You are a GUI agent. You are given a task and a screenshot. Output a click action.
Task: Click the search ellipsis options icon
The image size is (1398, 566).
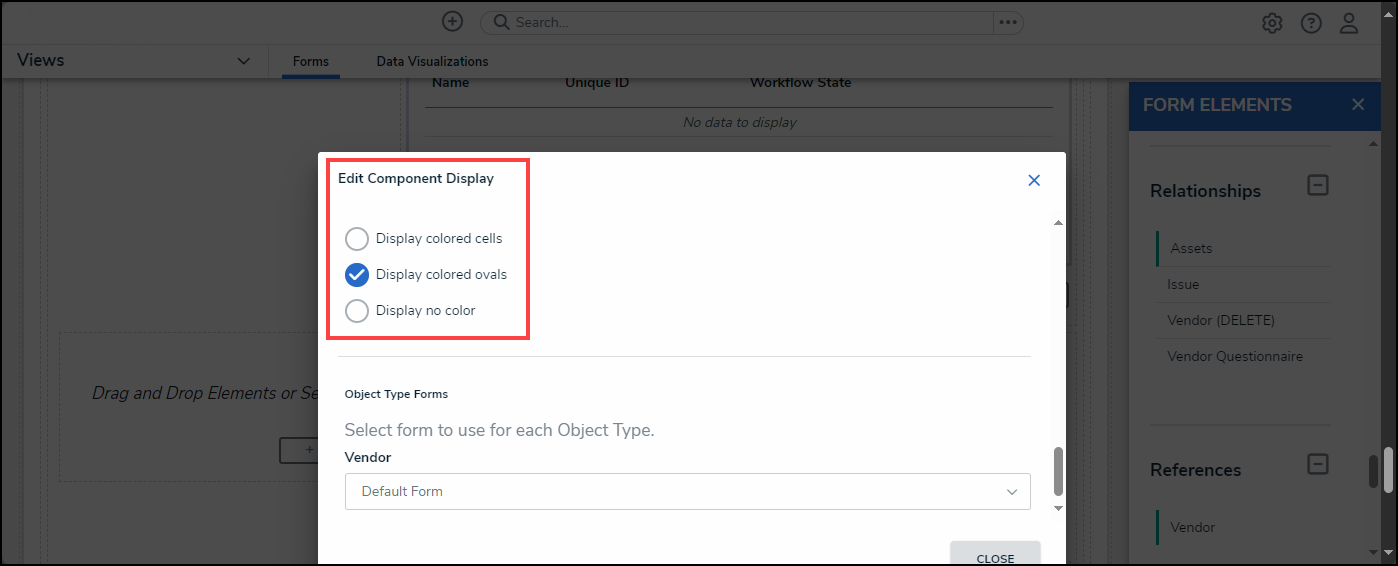(x=1007, y=22)
